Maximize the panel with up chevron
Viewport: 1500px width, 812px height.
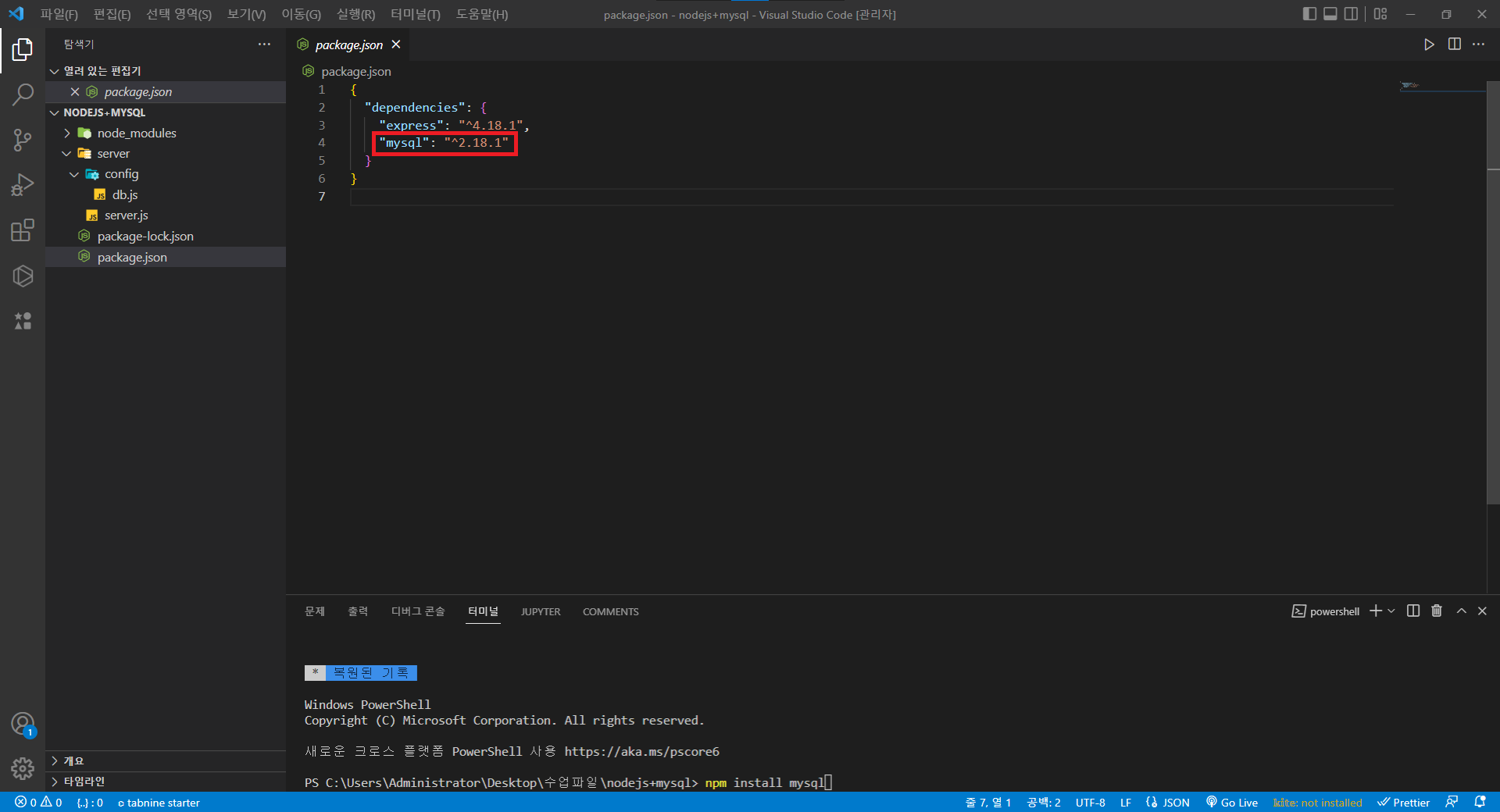tap(1461, 611)
